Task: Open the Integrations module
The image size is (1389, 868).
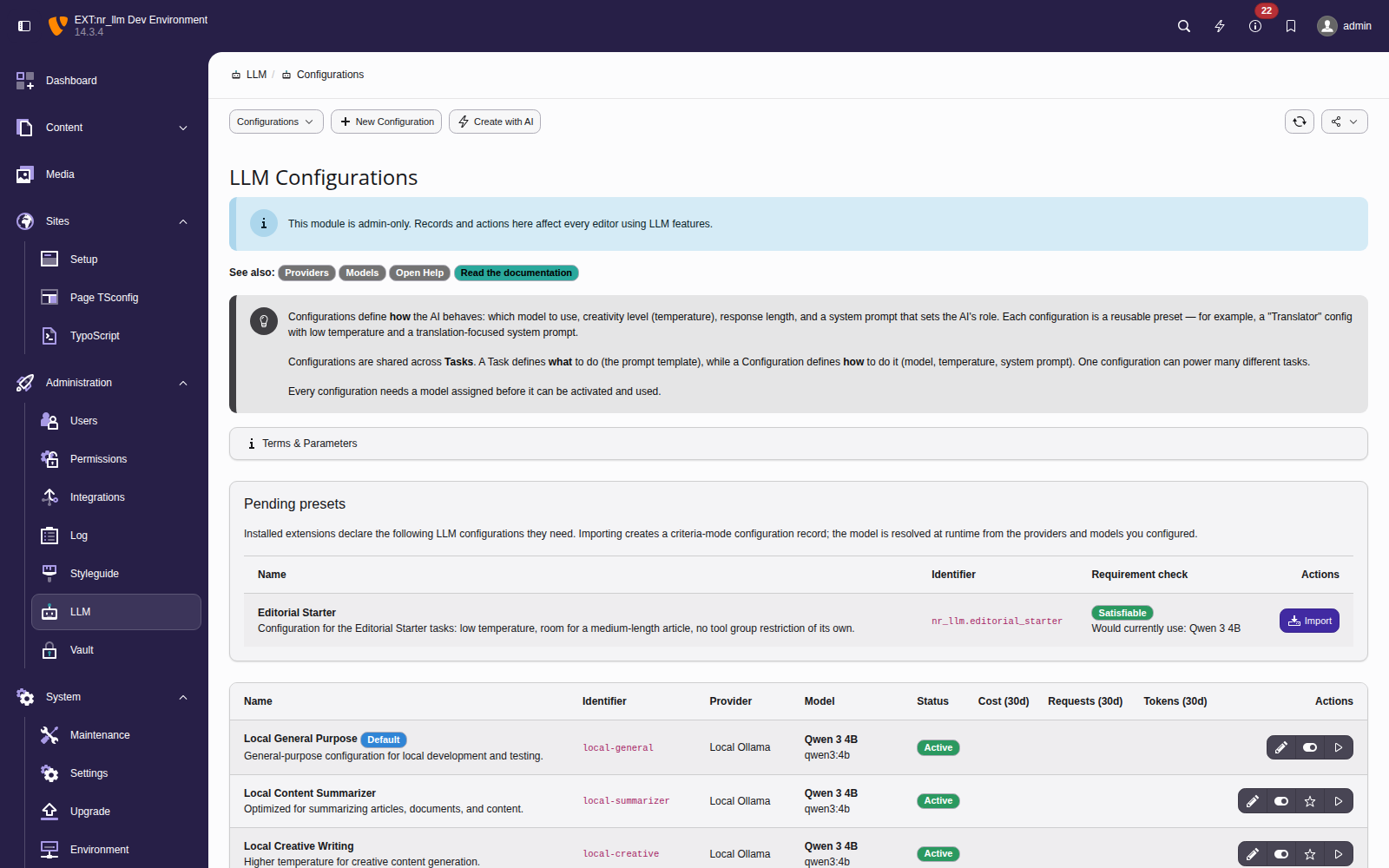Action: (116, 497)
